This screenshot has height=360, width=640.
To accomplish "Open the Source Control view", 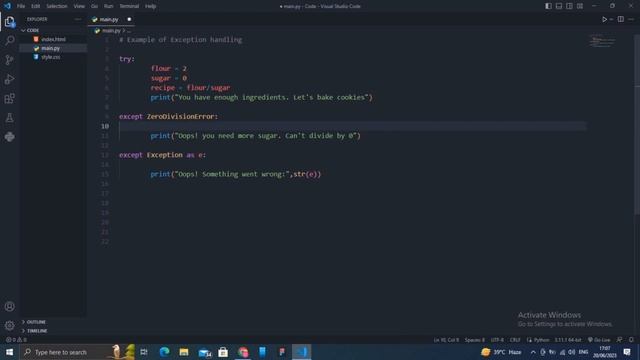I will point(10,60).
